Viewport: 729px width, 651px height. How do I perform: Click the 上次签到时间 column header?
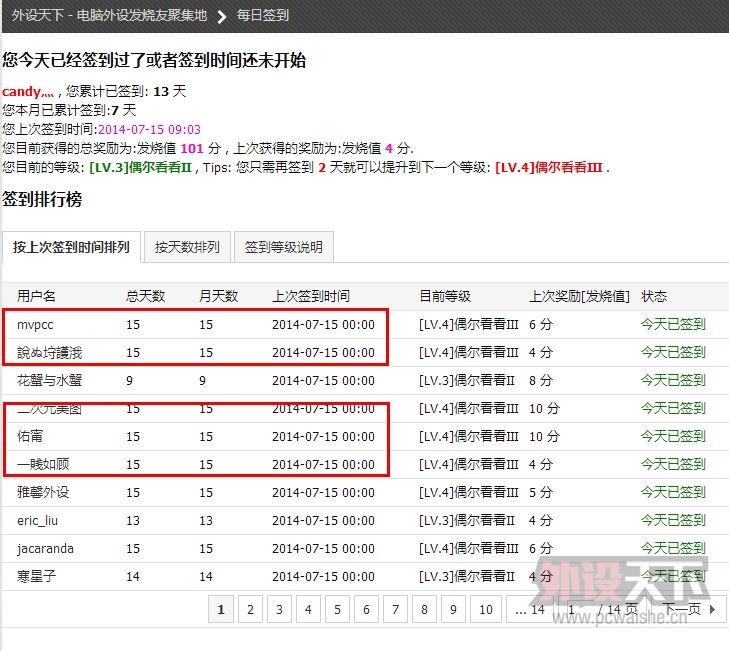click(x=311, y=296)
